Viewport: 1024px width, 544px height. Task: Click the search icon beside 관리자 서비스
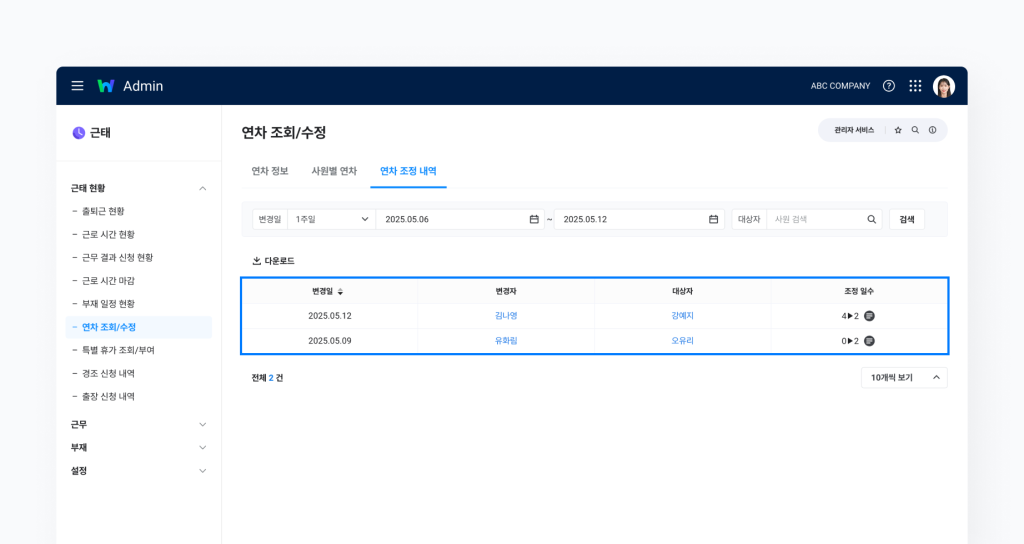[915, 130]
